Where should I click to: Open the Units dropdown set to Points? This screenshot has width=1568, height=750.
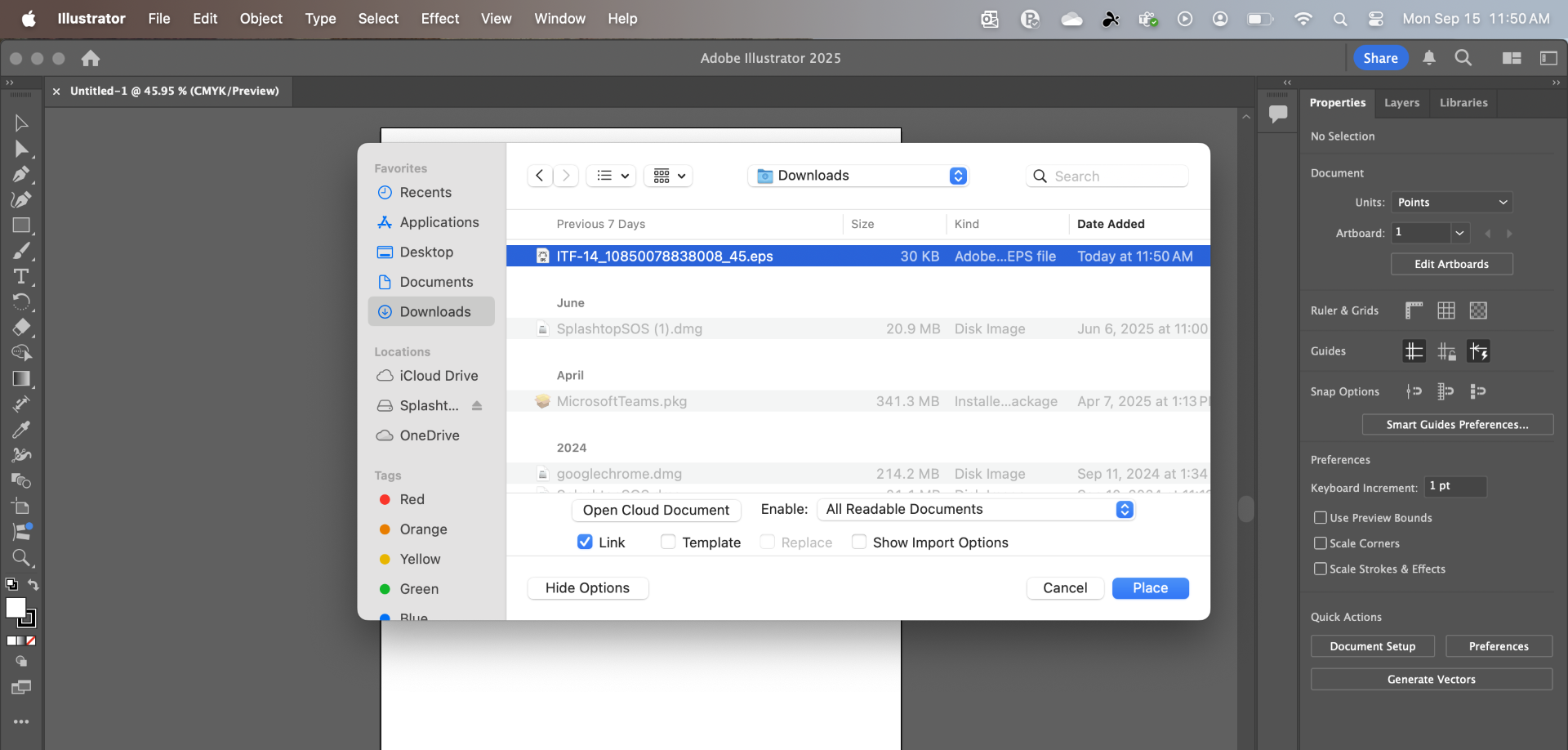tap(1451, 203)
